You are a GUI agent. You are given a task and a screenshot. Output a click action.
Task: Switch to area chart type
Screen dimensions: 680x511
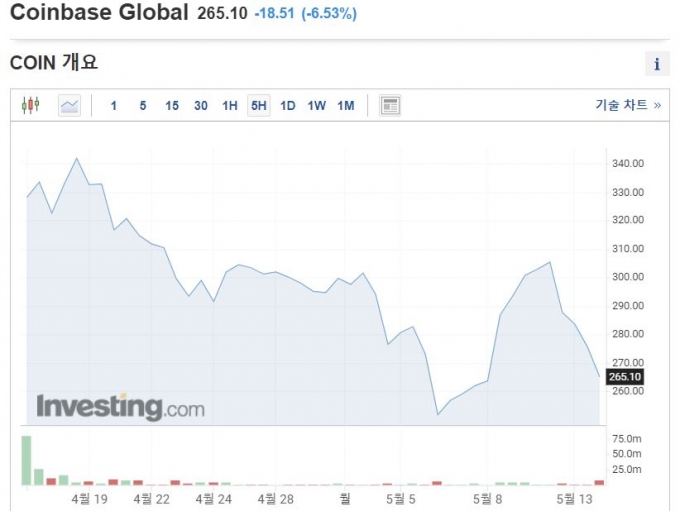(69, 105)
